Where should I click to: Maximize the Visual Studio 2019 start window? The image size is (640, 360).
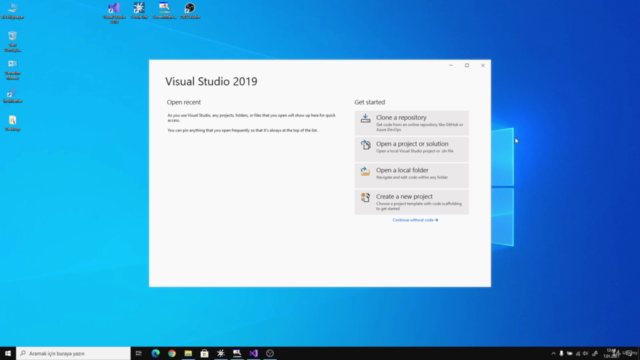[x=467, y=65]
